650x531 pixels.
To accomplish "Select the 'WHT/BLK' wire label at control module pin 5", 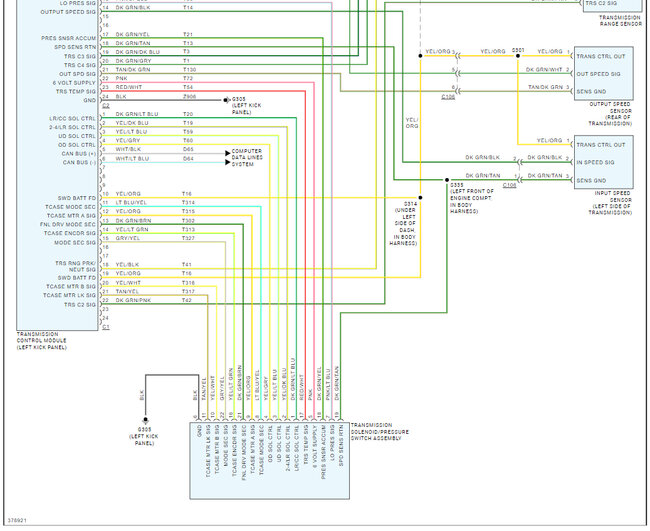I will pyautogui.click(x=128, y=149).
